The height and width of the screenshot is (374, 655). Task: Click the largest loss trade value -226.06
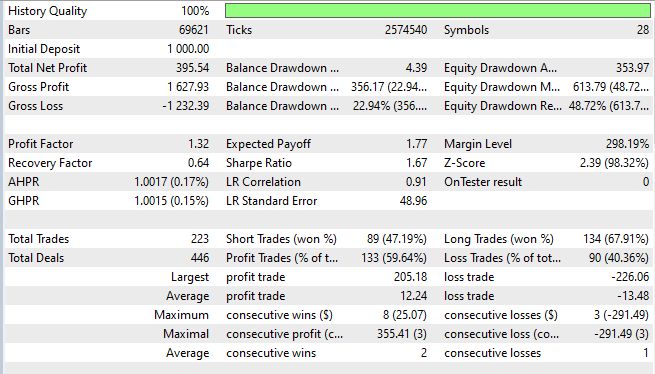630,277
